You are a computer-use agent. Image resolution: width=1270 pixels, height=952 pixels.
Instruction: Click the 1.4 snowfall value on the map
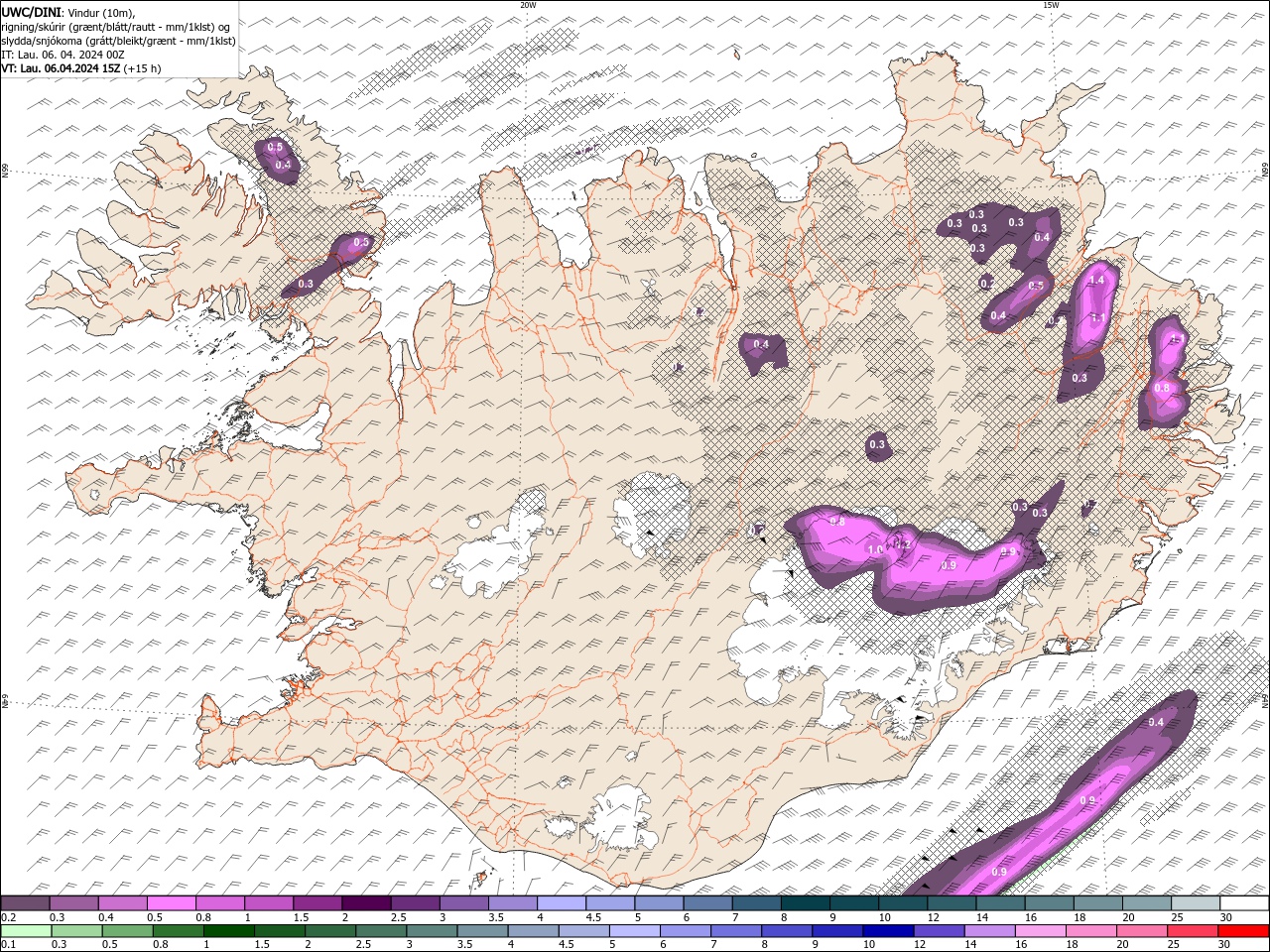pyautogui.click(x=1096, y=281)
